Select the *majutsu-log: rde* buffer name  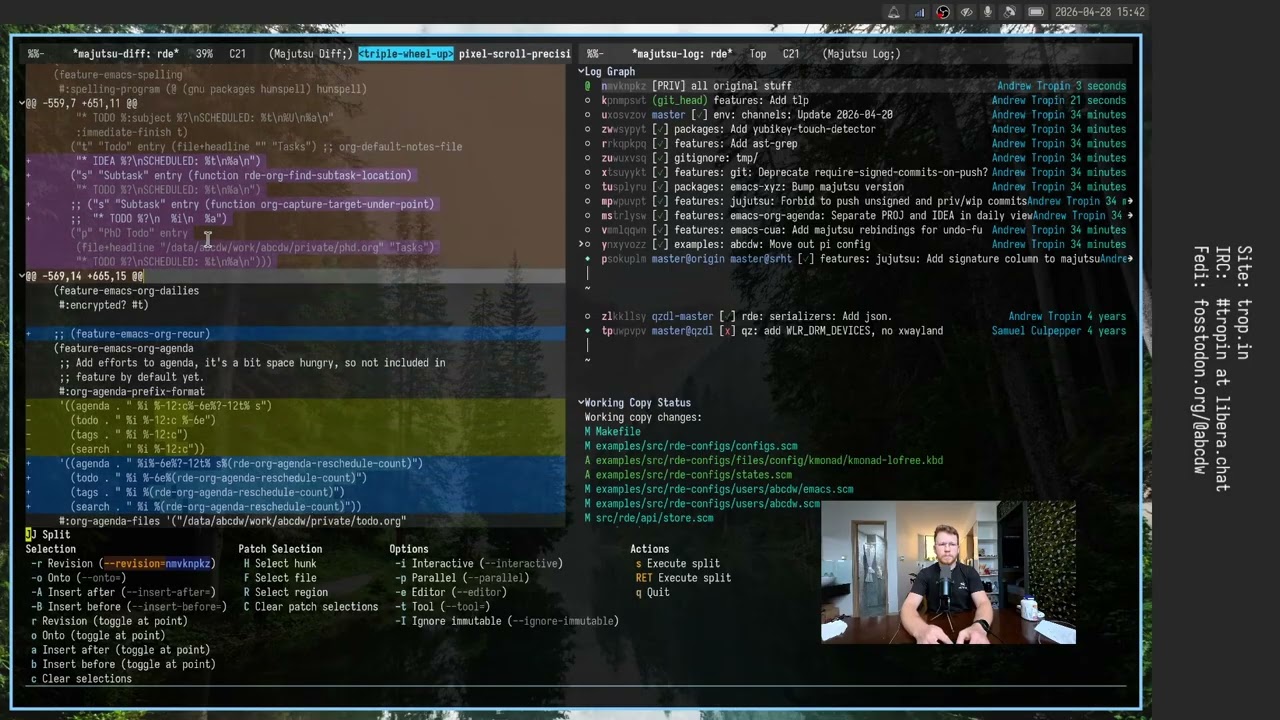[x=682, y=54]
